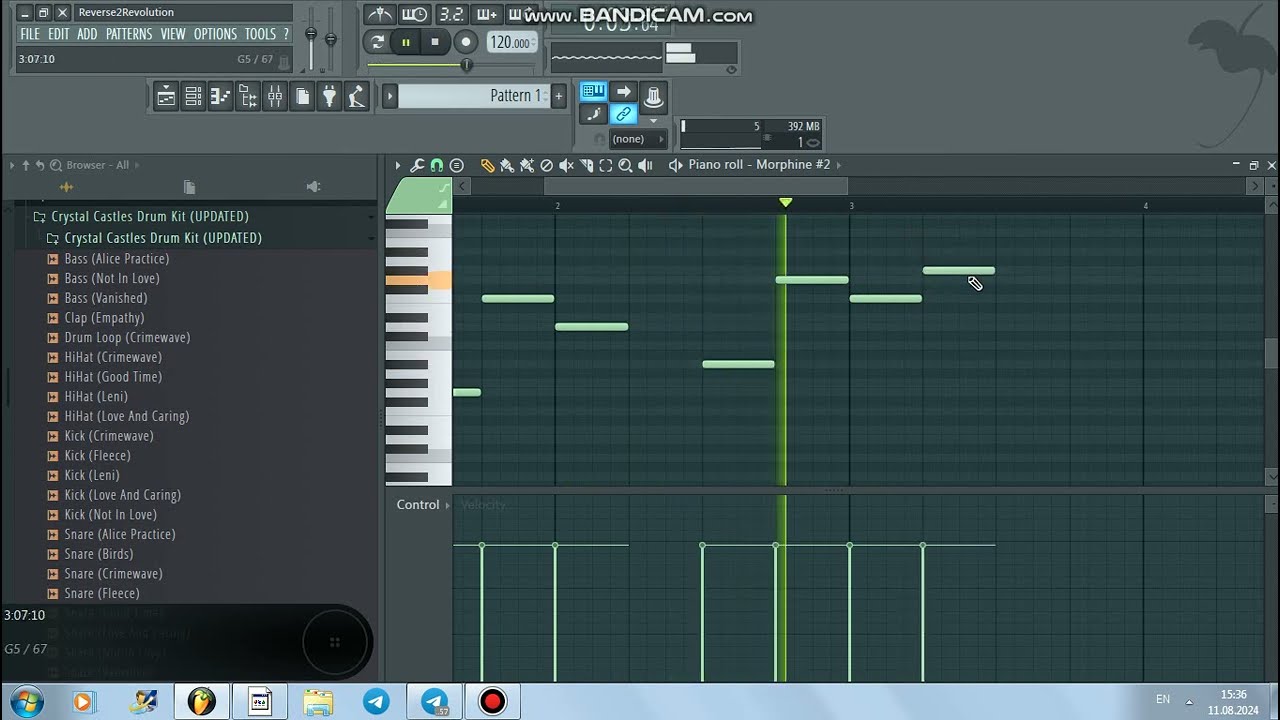
Task: Select the Paint brush tool in piano roll
Action: 507,165
